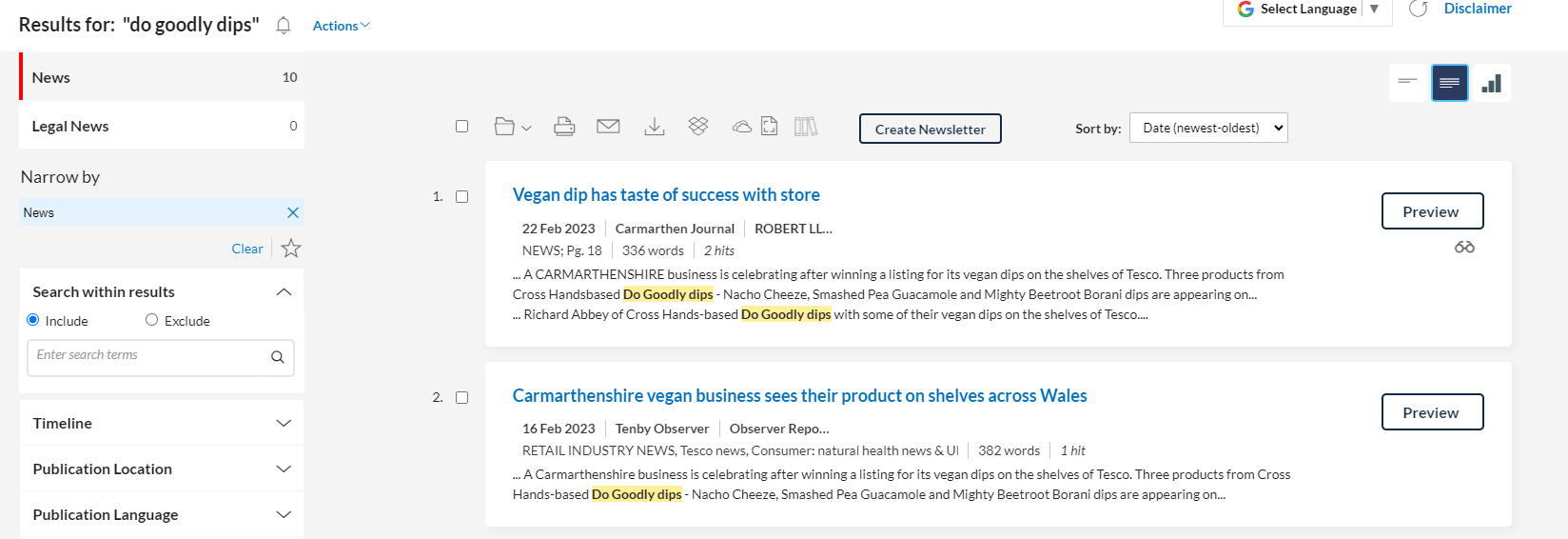Viewport: 1568px width, 539px height.
Task: Switch to graphical chart view
Action: point(1491,83)
